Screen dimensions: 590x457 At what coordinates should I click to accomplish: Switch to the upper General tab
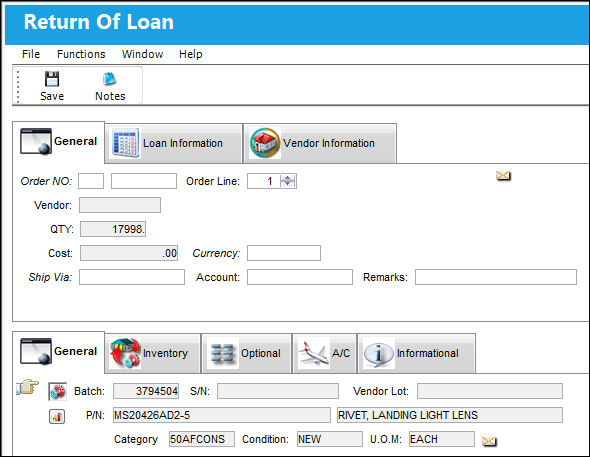59,141
